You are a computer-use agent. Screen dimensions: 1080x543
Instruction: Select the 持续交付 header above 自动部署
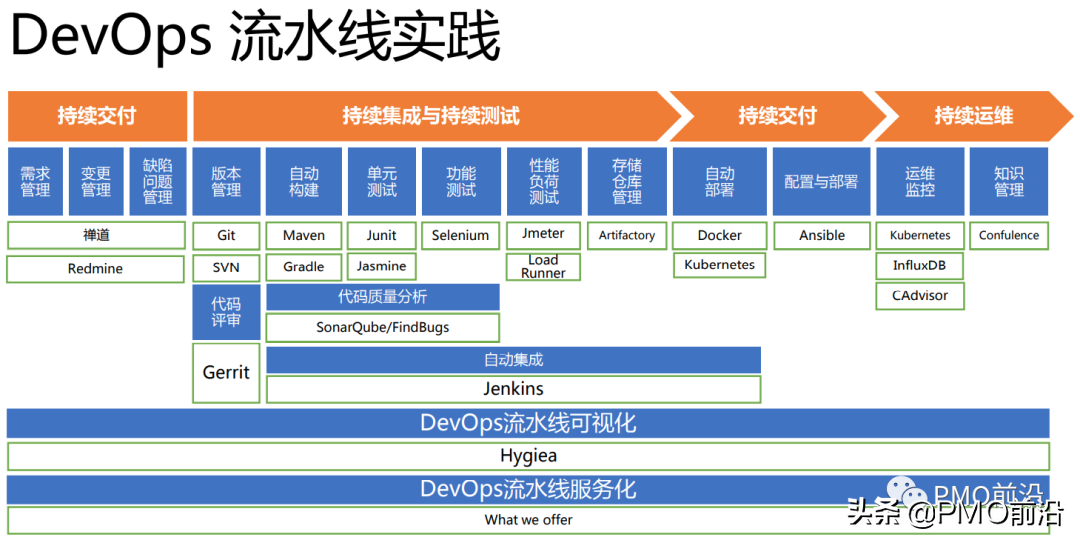(777, 116)
